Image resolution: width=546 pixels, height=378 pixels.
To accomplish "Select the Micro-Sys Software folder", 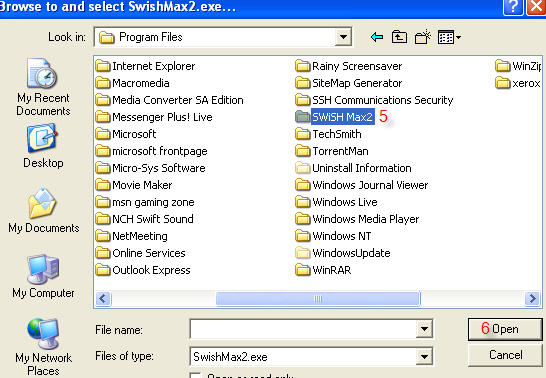I will pos(150,168).
